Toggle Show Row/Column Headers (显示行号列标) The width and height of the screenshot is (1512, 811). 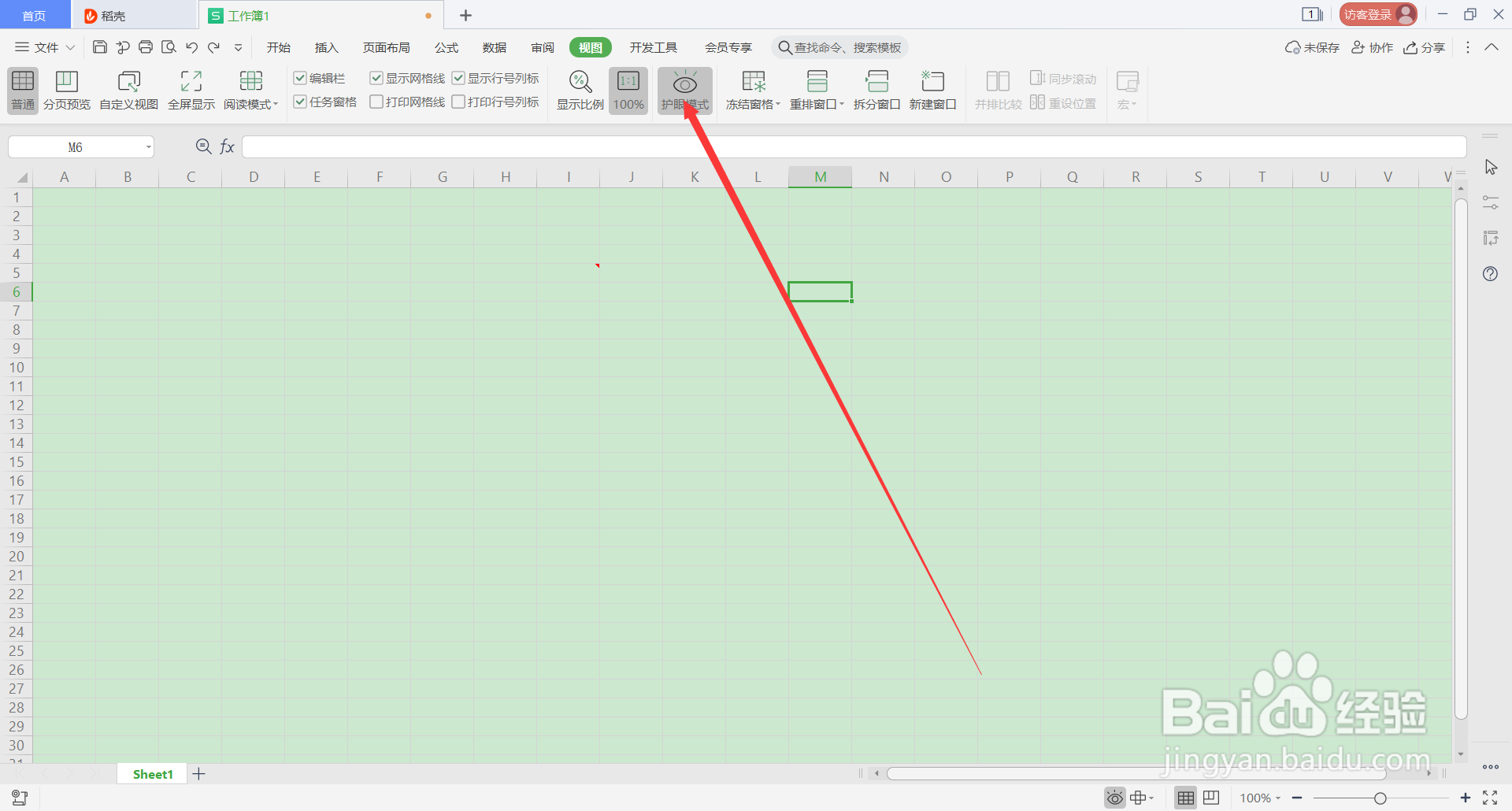tap(458, 78)
